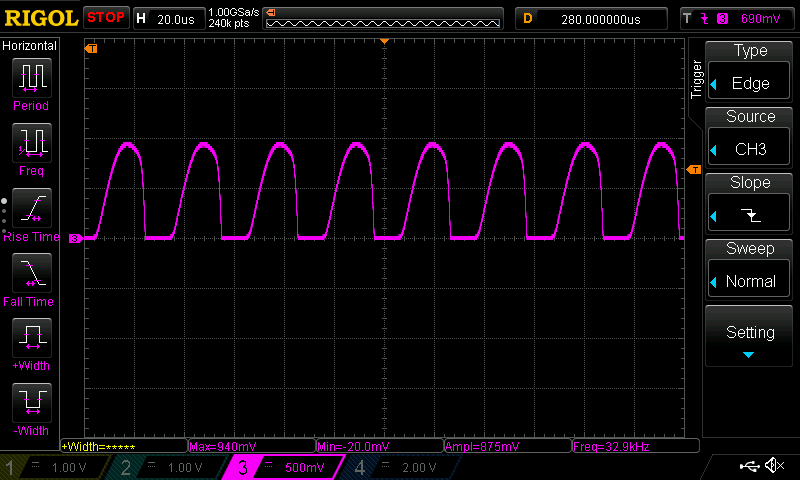Click the horizontal timebase H 20.0us field
Image resolution: width=800 pixels, height=480 pixels.
click(168, 19)
